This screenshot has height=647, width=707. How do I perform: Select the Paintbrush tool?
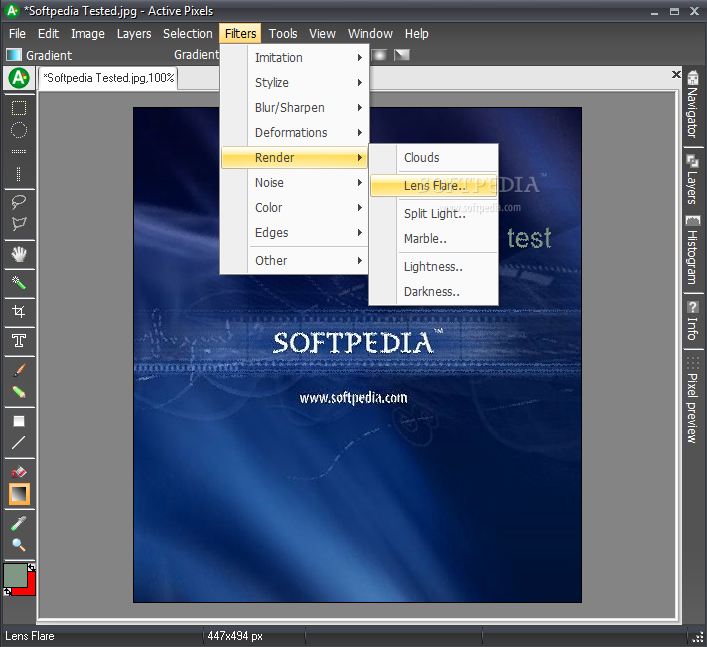pyautogui.click(x=18, y=370)
